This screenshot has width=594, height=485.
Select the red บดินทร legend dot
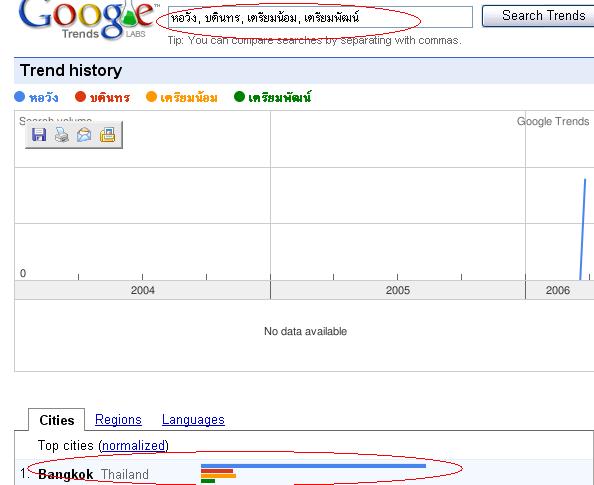coord(80,97)
